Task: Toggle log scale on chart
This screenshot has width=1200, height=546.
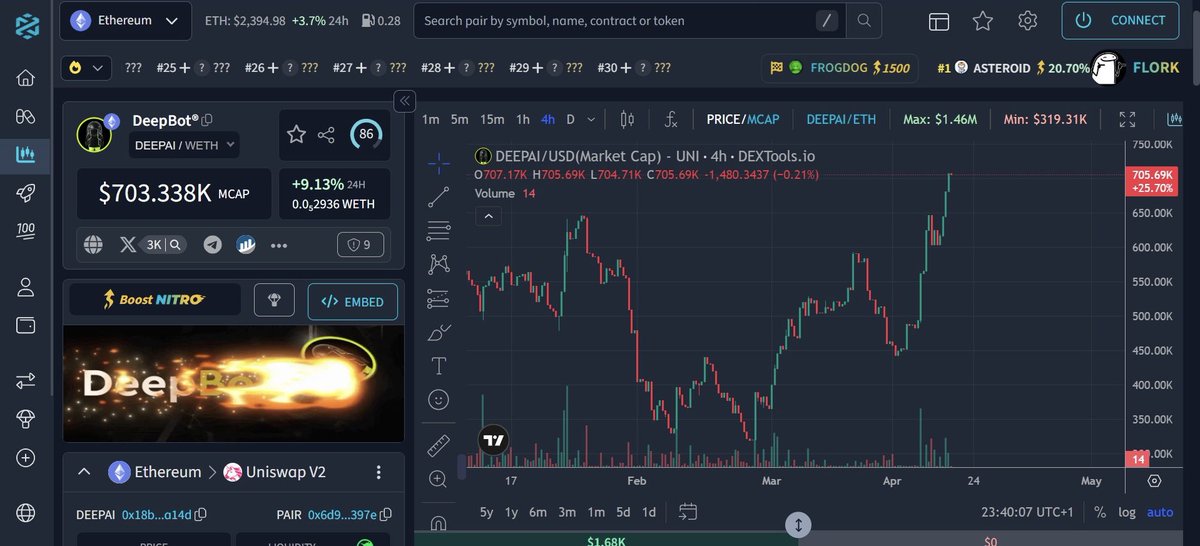Action: [1127, 512]
